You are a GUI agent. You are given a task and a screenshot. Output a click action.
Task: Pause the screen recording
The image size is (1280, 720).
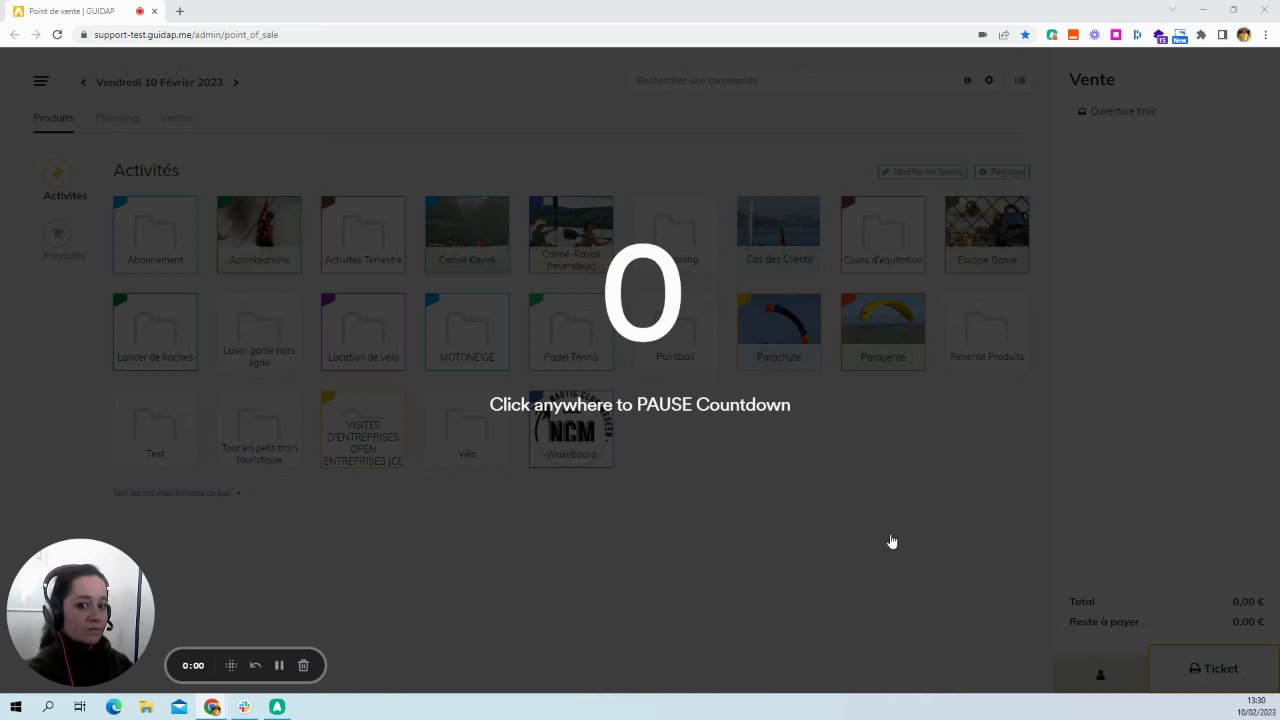tap(279, 665)
